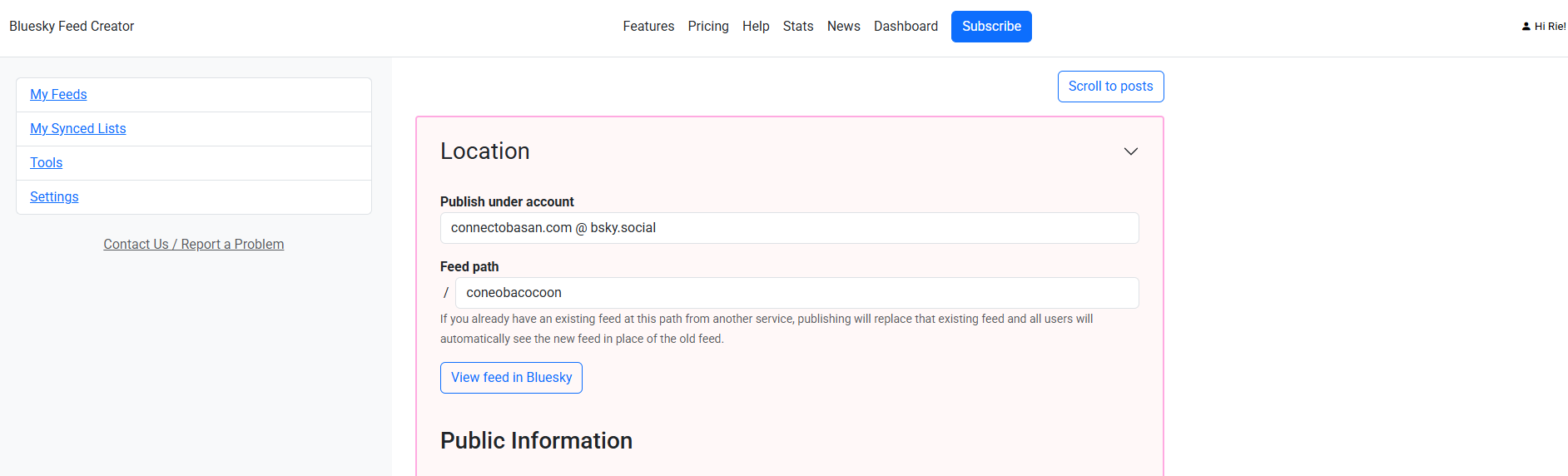Open My Feeds in the sidebar
Image resolution: width=1568 pixels, height=476 pixels.
point(58,95)
